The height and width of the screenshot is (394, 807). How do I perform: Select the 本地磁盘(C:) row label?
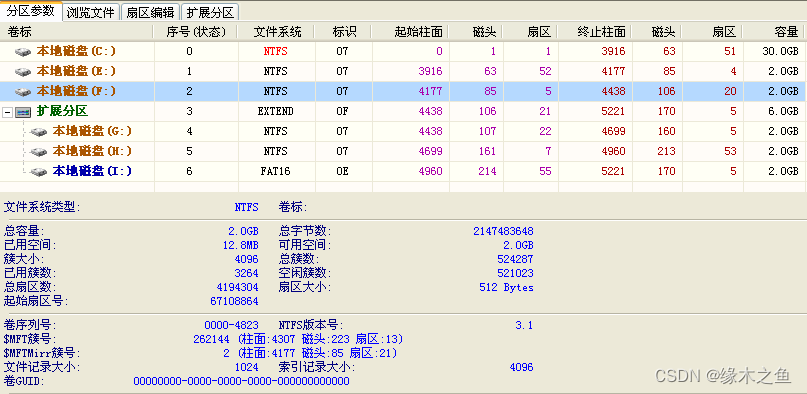(x=76, y=51)
